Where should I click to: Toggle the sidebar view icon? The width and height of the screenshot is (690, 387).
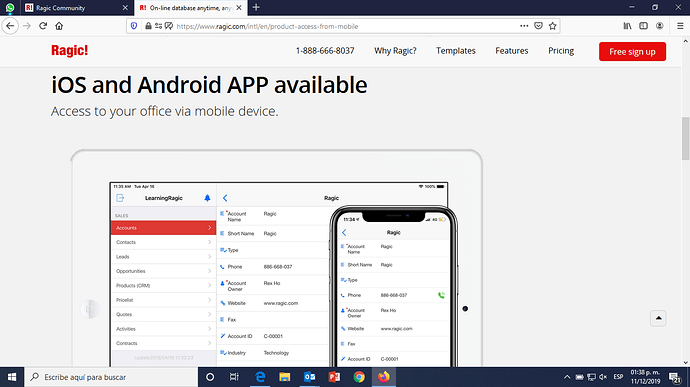click(643, 26)
